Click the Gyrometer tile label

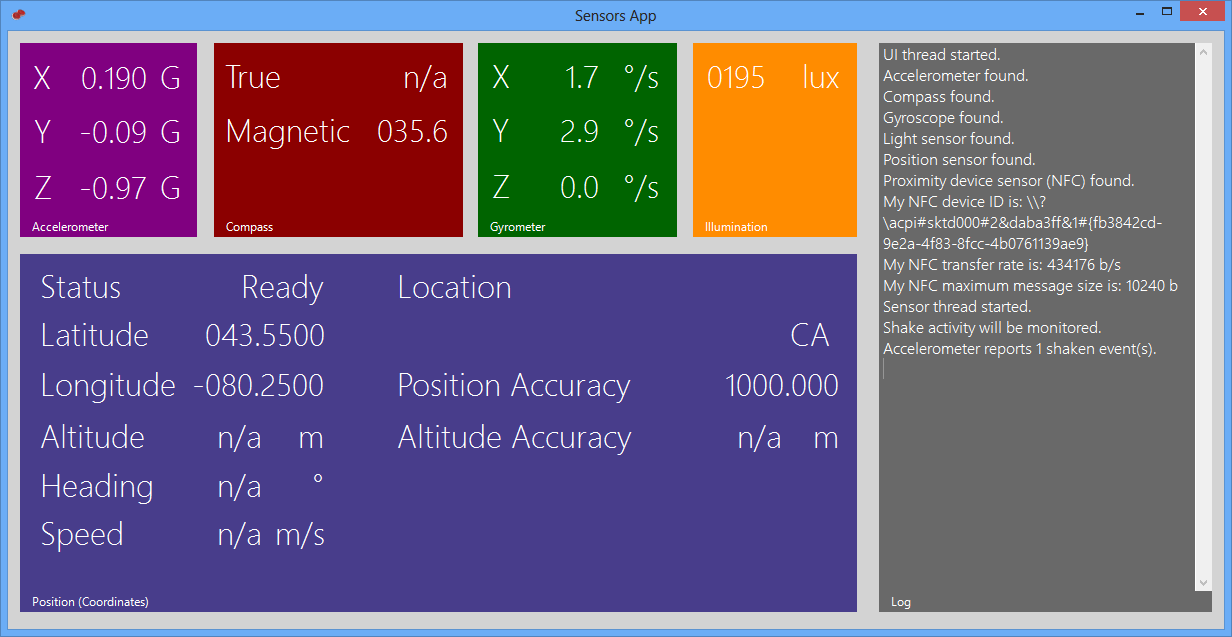518,227
